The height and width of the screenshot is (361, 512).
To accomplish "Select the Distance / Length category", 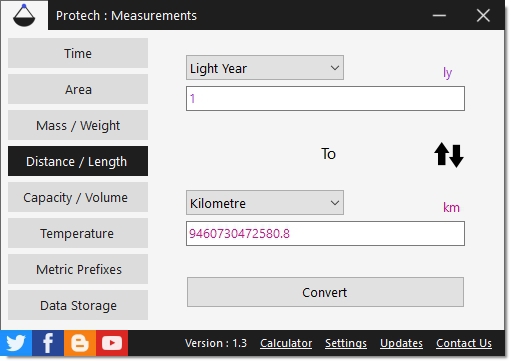I will pos(78,161).
